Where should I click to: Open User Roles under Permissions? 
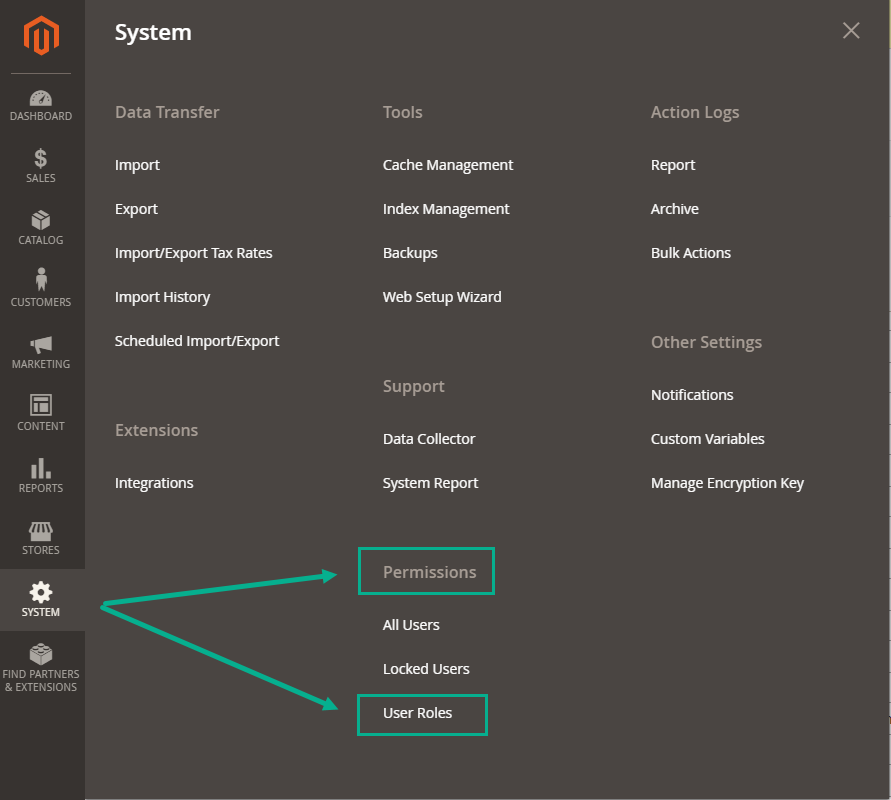(417, 713)
